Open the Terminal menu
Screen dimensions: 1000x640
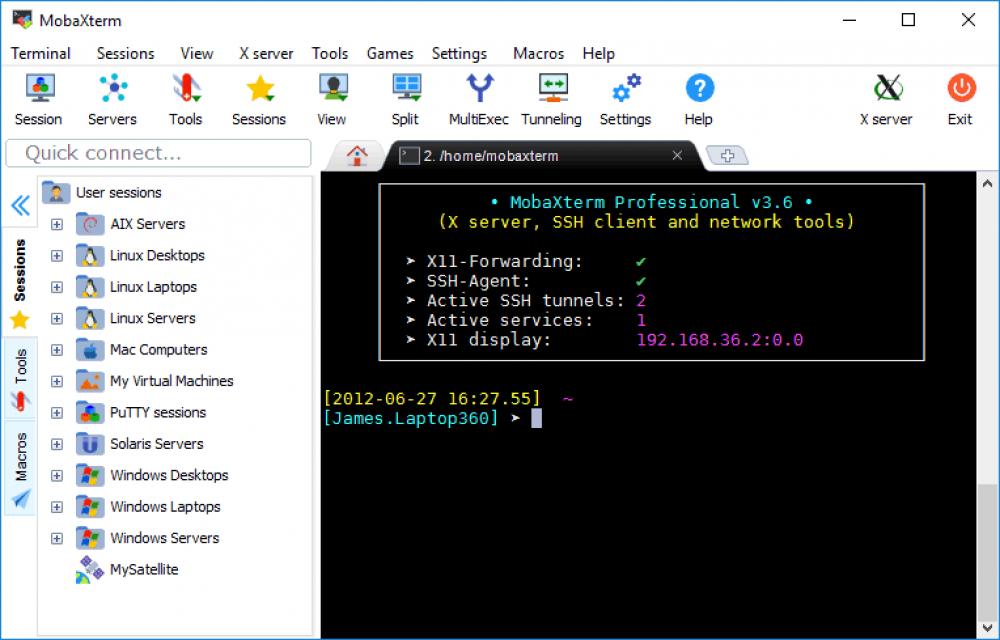point(41,53)
